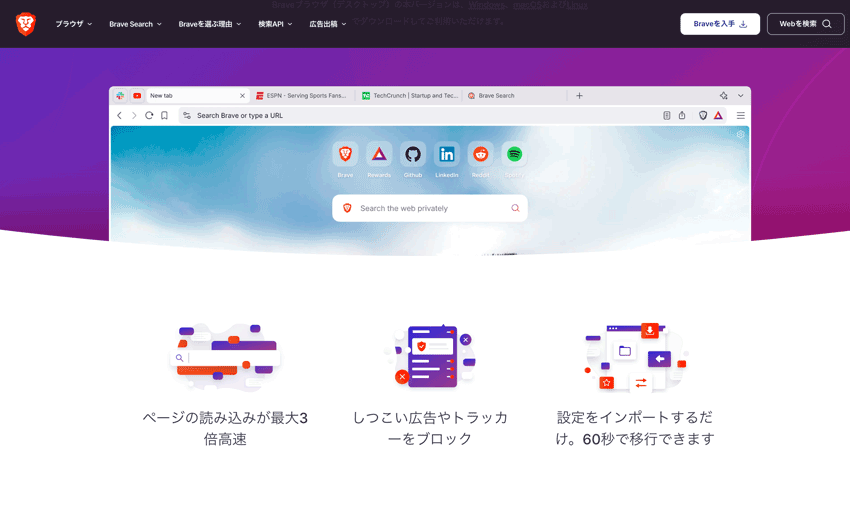Click the Leo AI sparkle icon in tab bar

pyautogui.click(x=724, y=95)
